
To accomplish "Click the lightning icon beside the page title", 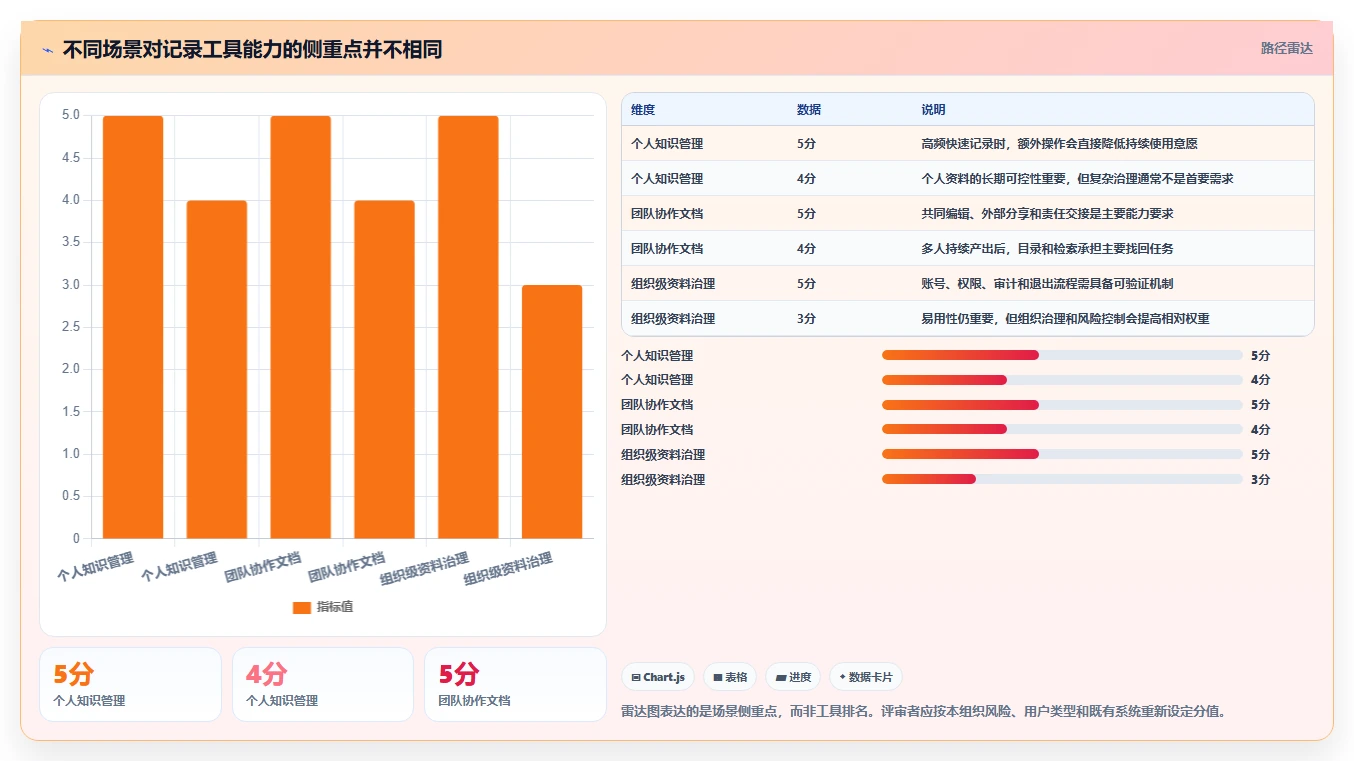I will (x=48, y=50).
